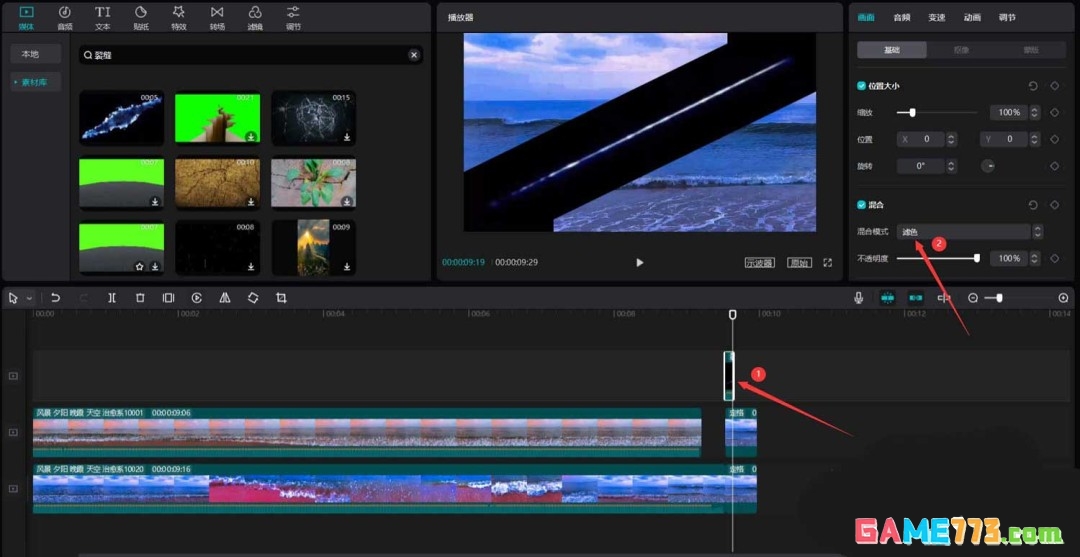The width and height of the screenshot is (1080, 557).
Task: Toggle the top track visibility icon
Action: (x=13, y=376)
